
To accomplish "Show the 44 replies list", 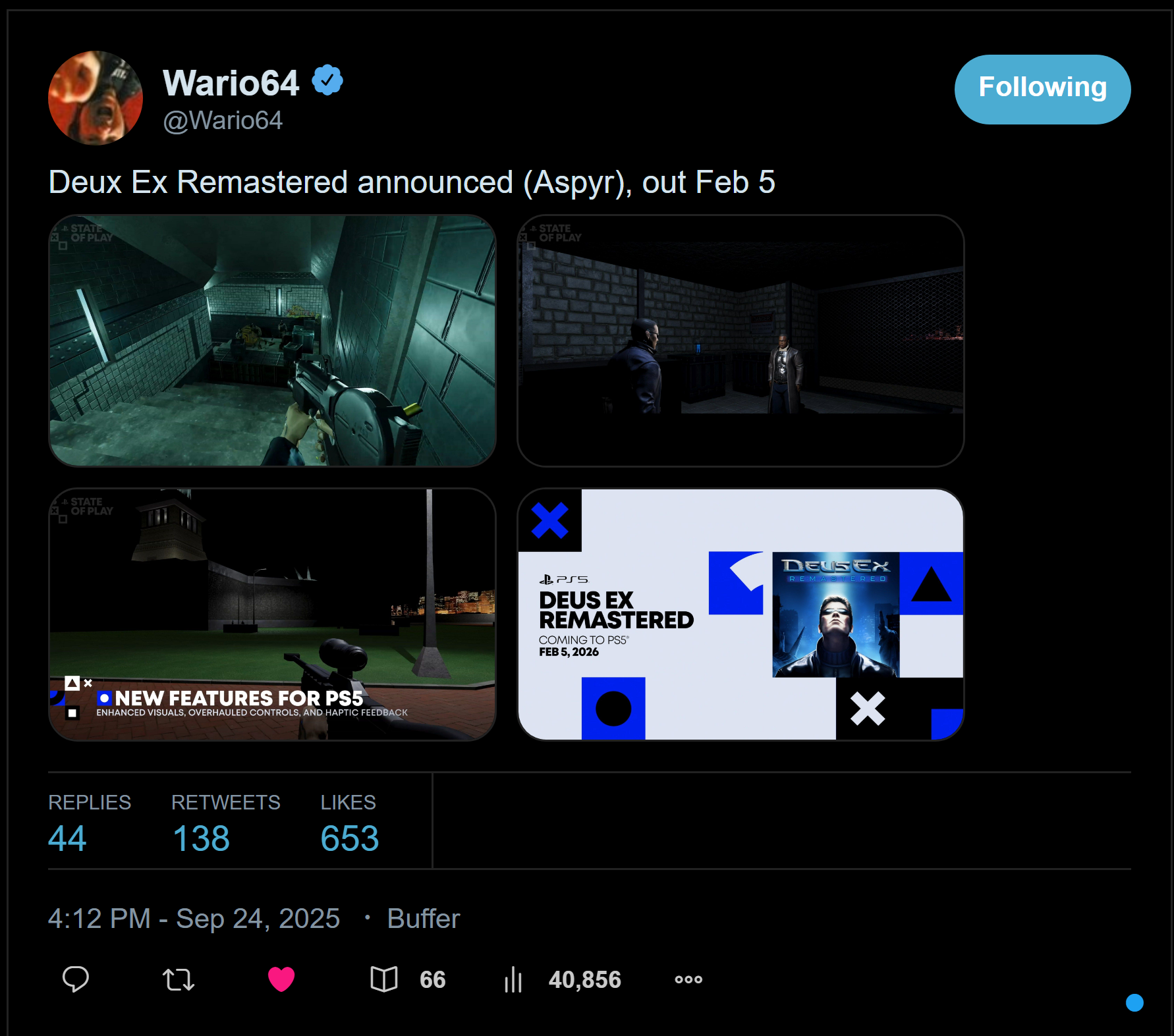I will pos(90,823).
